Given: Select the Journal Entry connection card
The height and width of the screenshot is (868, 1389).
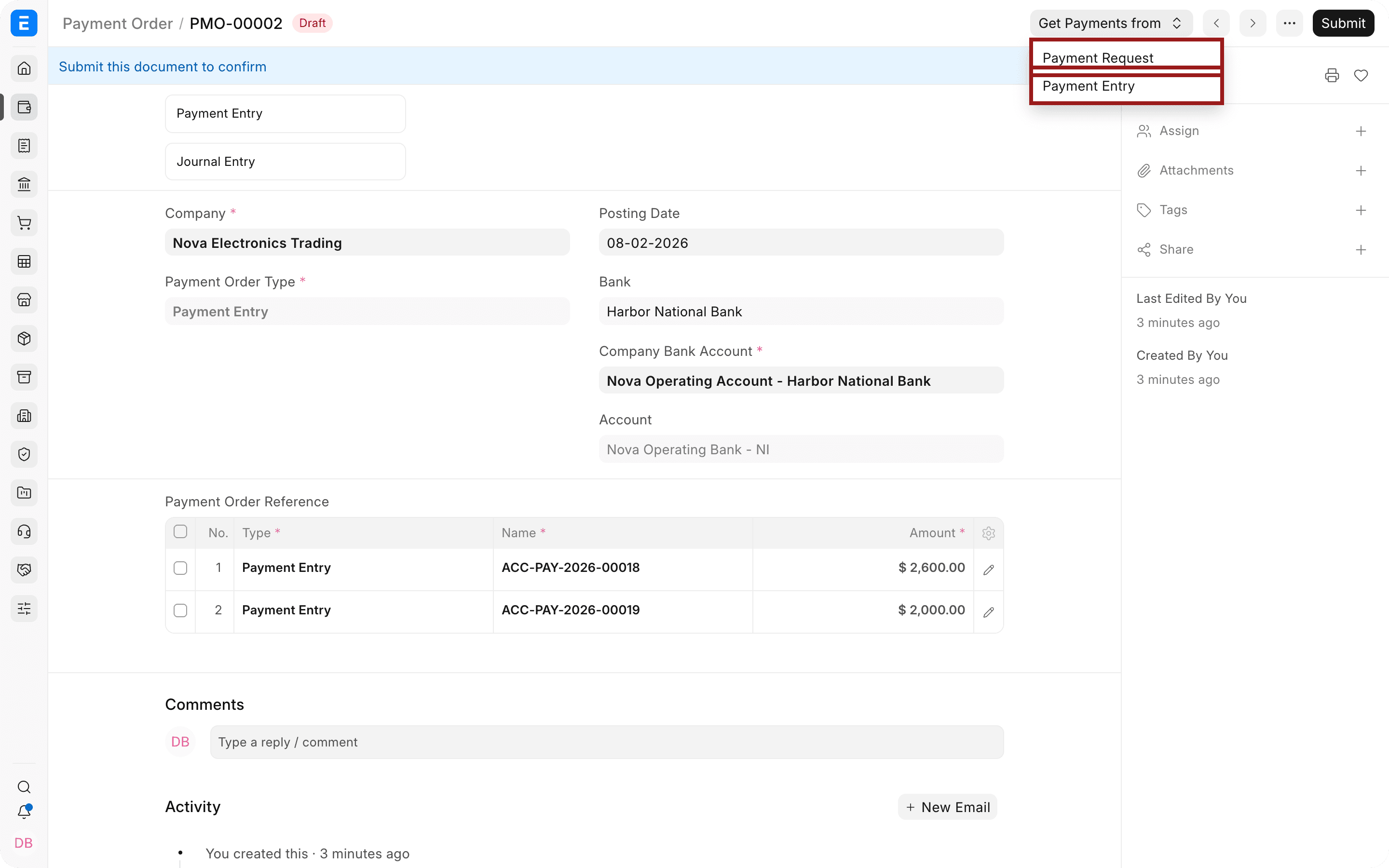Looking at the screenshot, I should [x=285, y=162].
